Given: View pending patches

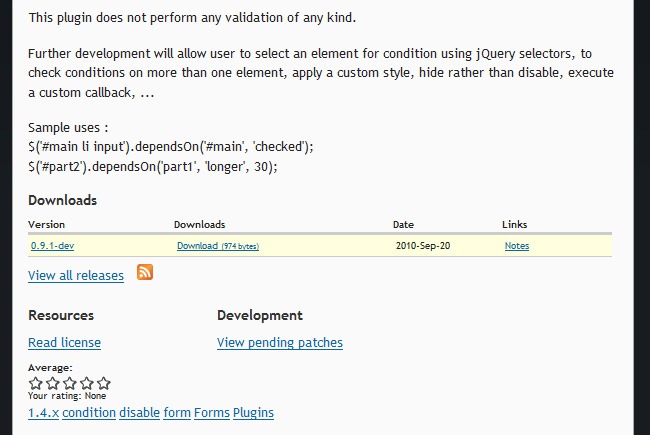Looking at the screenshot, I should tap(279, 343).
